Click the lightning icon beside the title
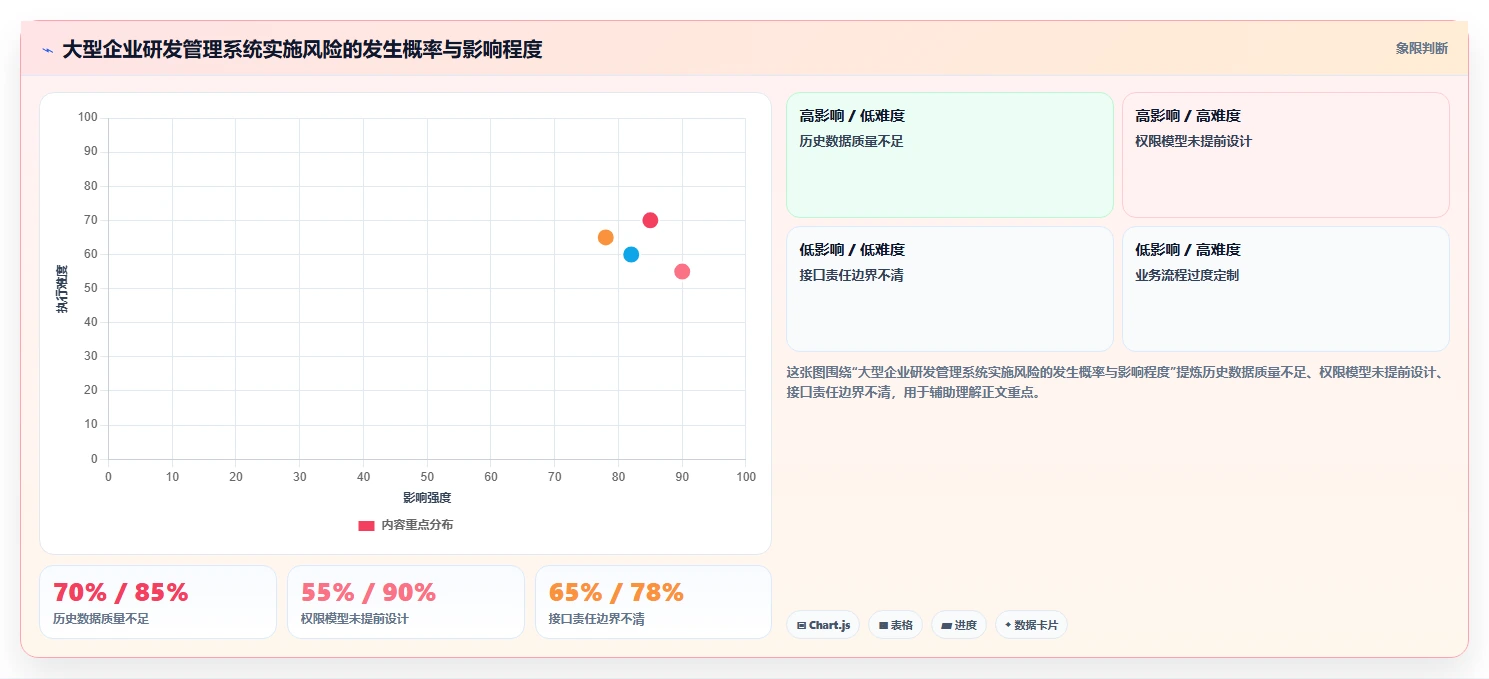Screen dimensions: 1489x679 click(47, 50)
